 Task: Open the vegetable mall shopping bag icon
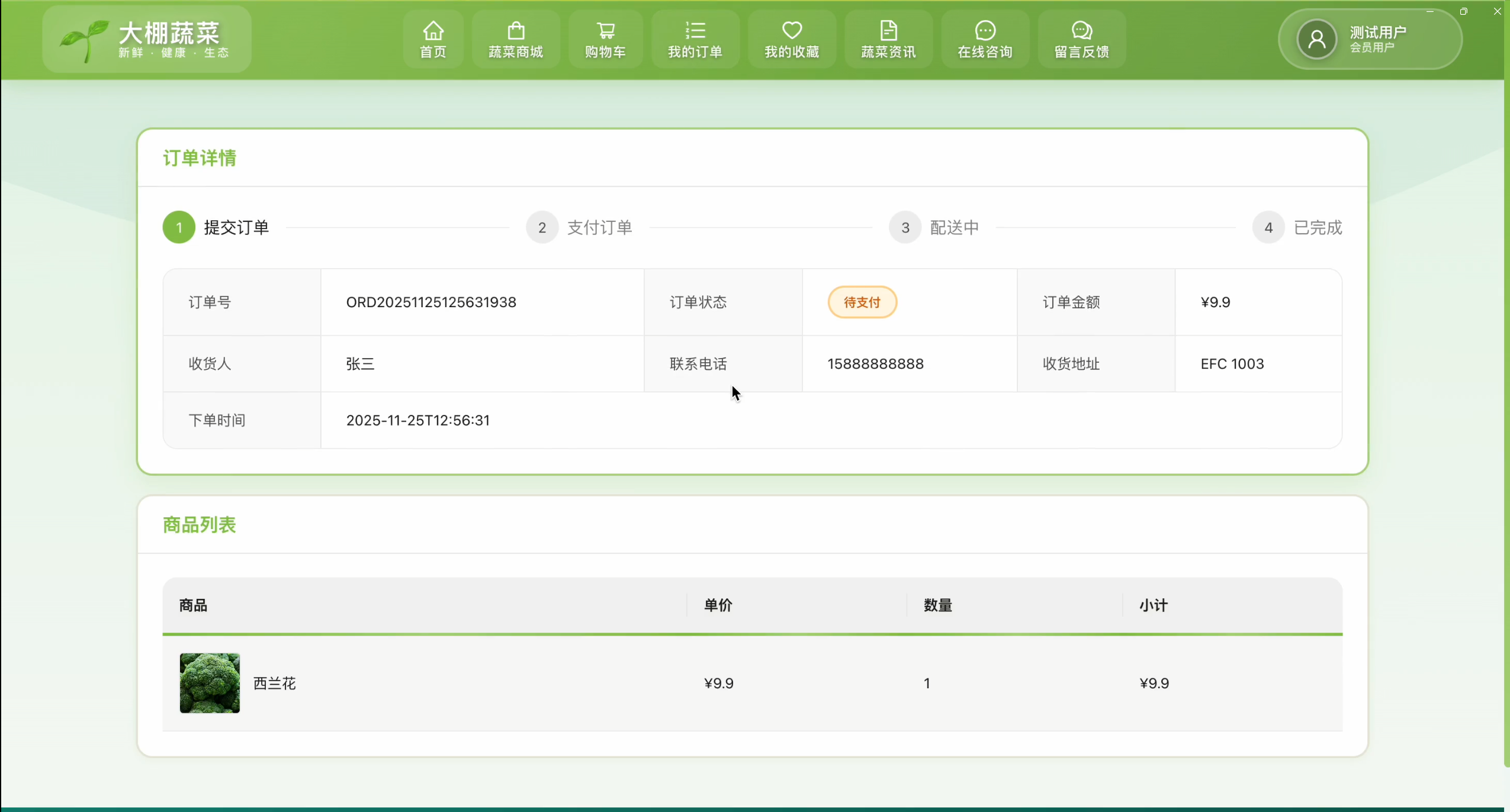coord(516,31)
